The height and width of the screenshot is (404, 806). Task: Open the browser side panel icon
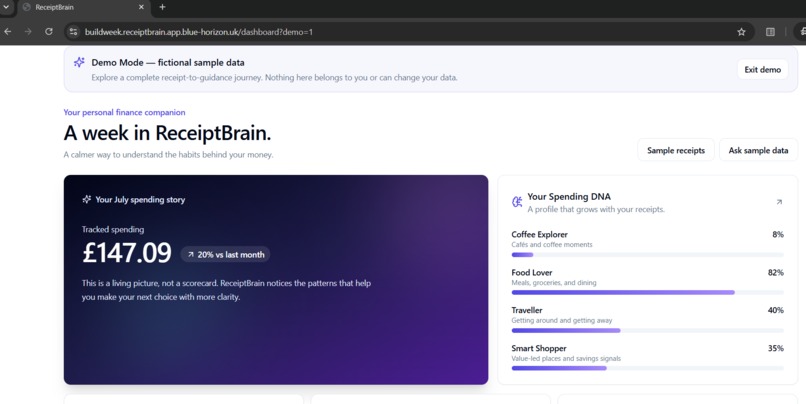coord(770,32)
